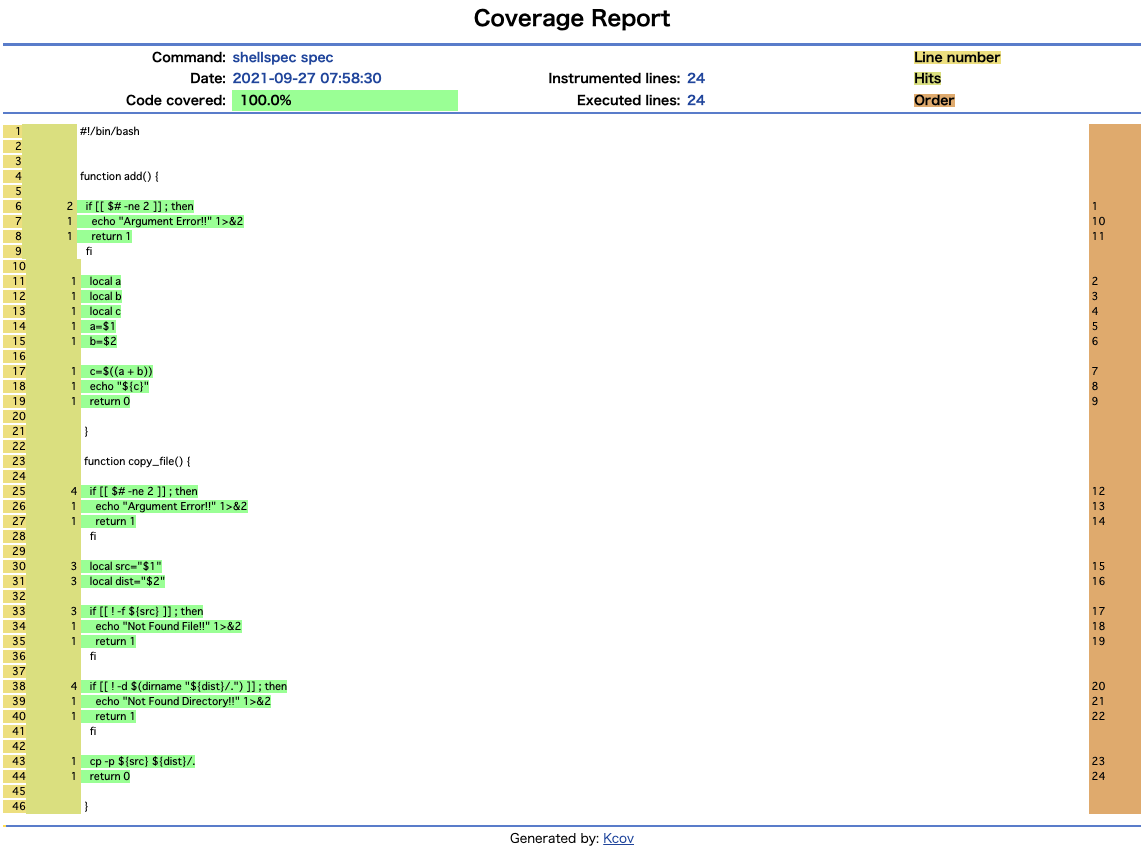Select the highlighted return 0 line at line 44
The image size is (1145, 862).
point(106,776)
